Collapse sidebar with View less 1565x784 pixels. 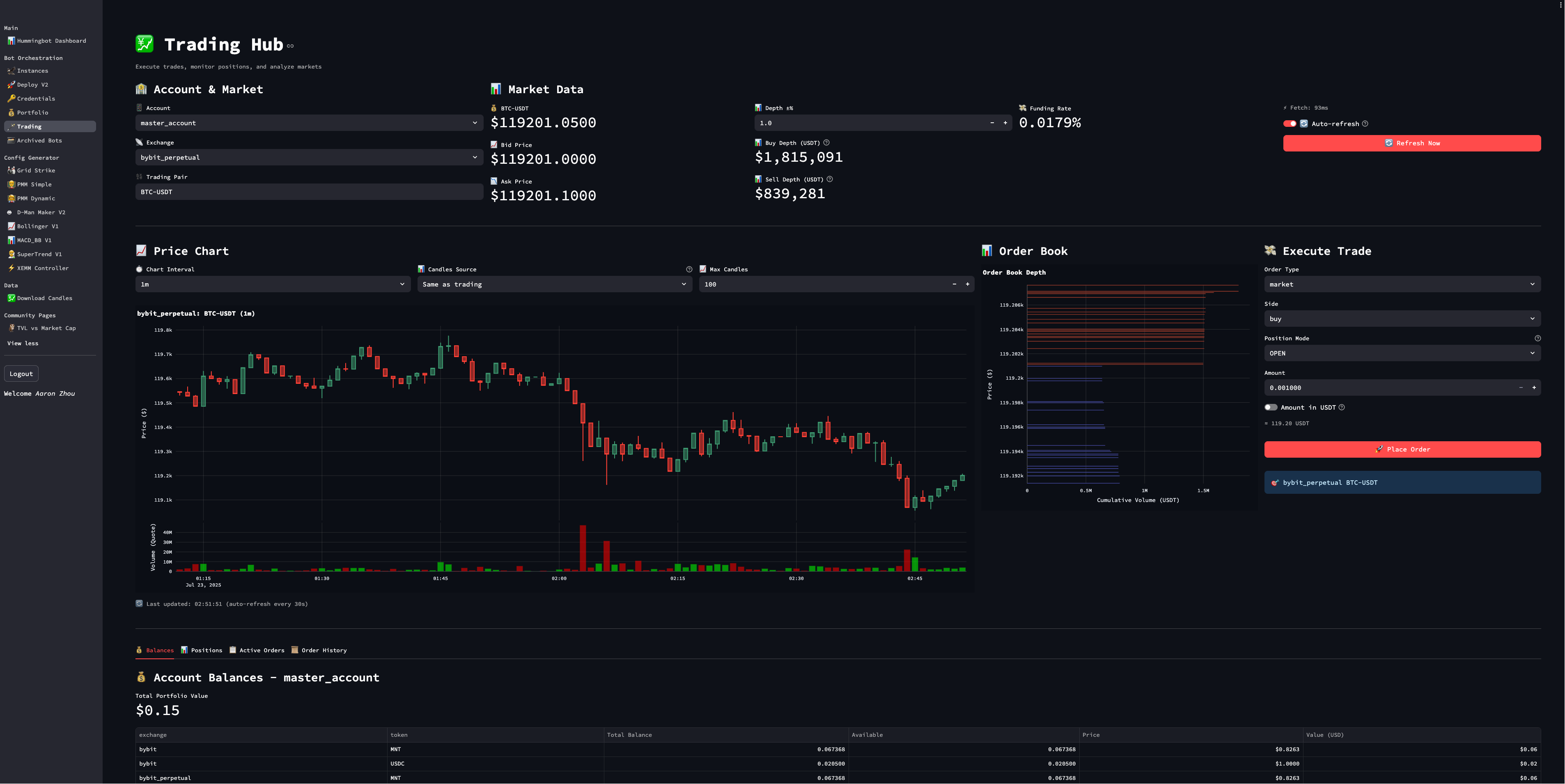(x=23, y=343)
